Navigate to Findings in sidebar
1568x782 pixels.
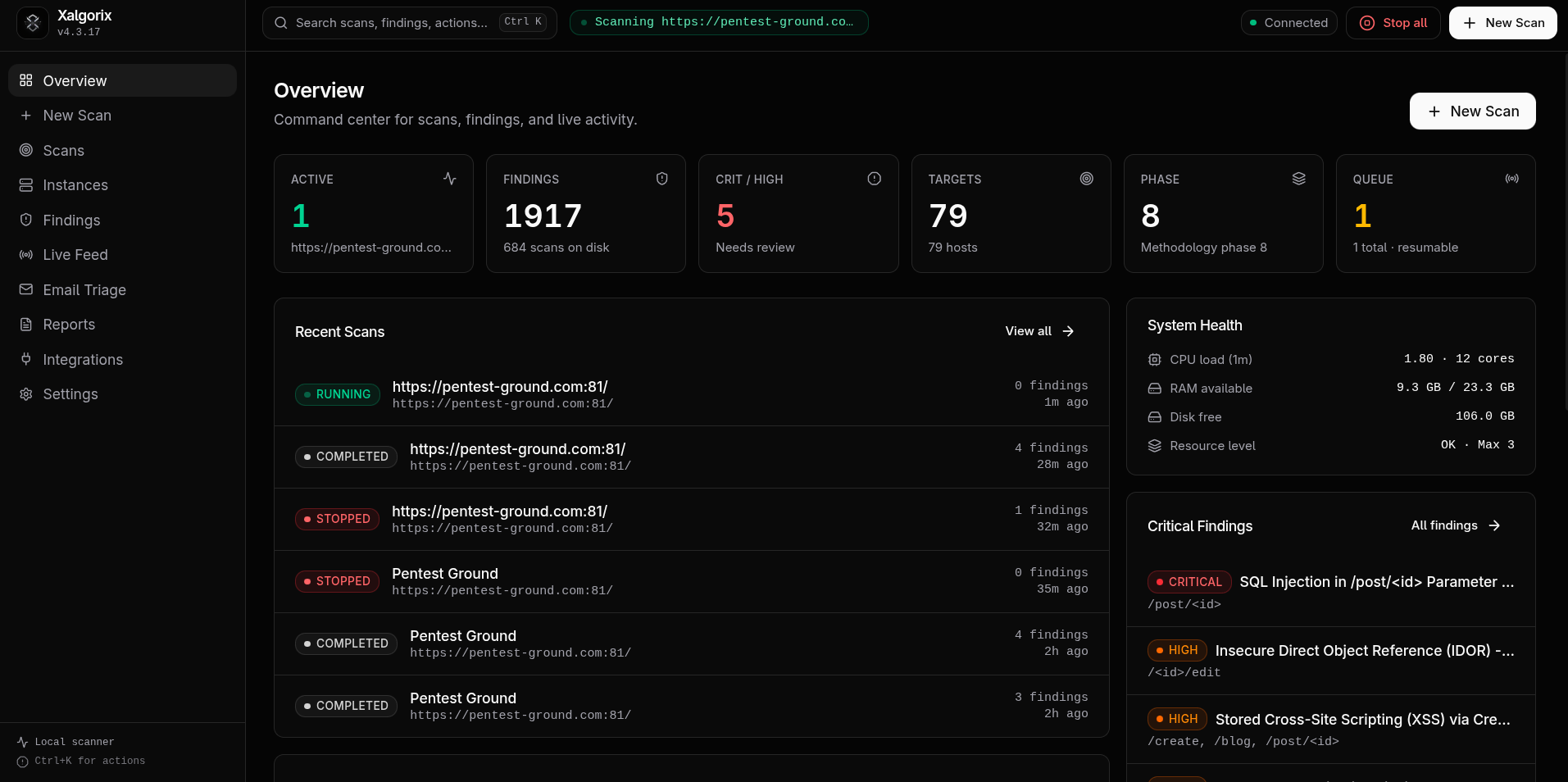click(x=122, y=220)
